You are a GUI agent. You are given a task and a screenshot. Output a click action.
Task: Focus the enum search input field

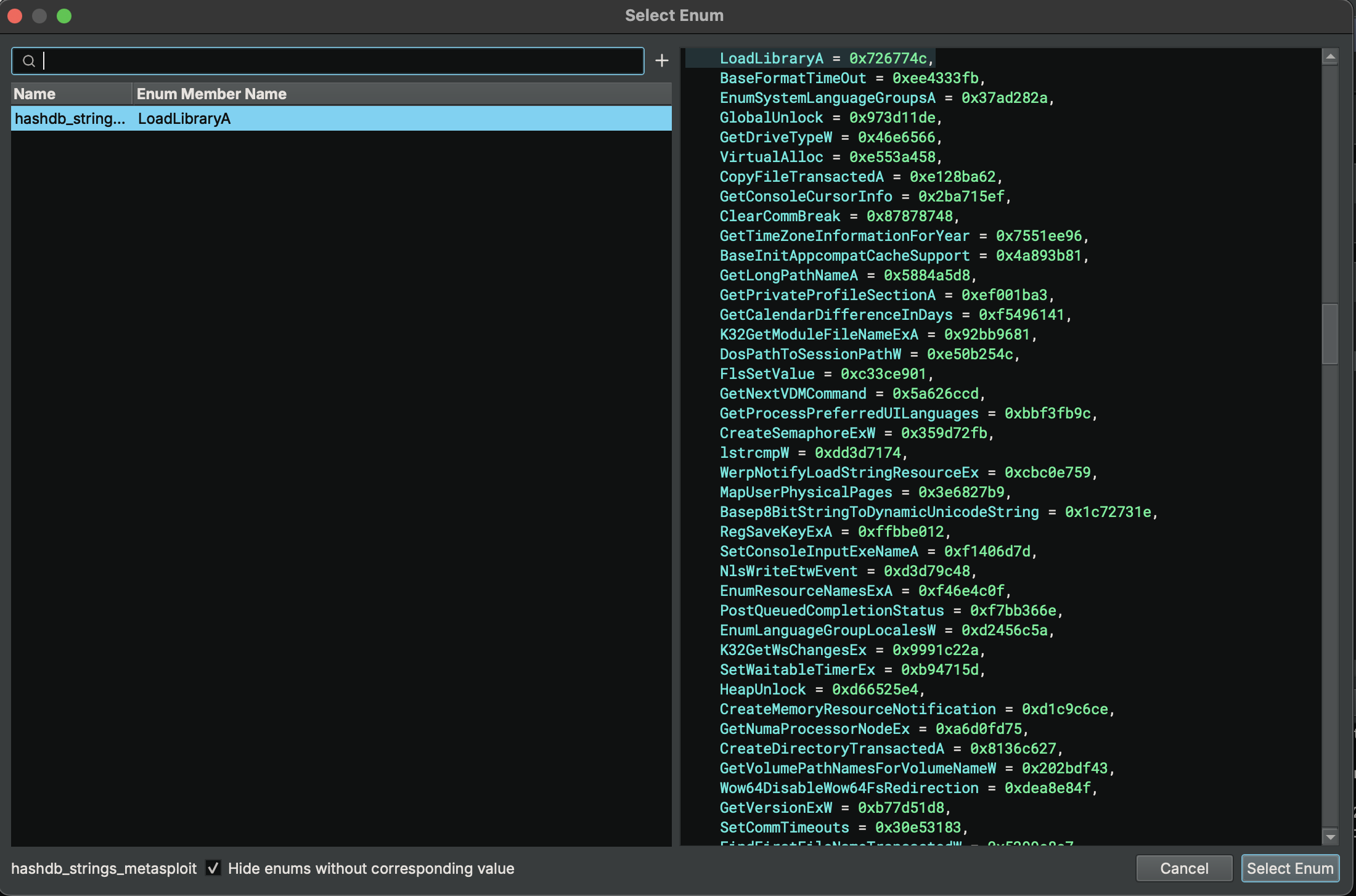pos(328,60)
